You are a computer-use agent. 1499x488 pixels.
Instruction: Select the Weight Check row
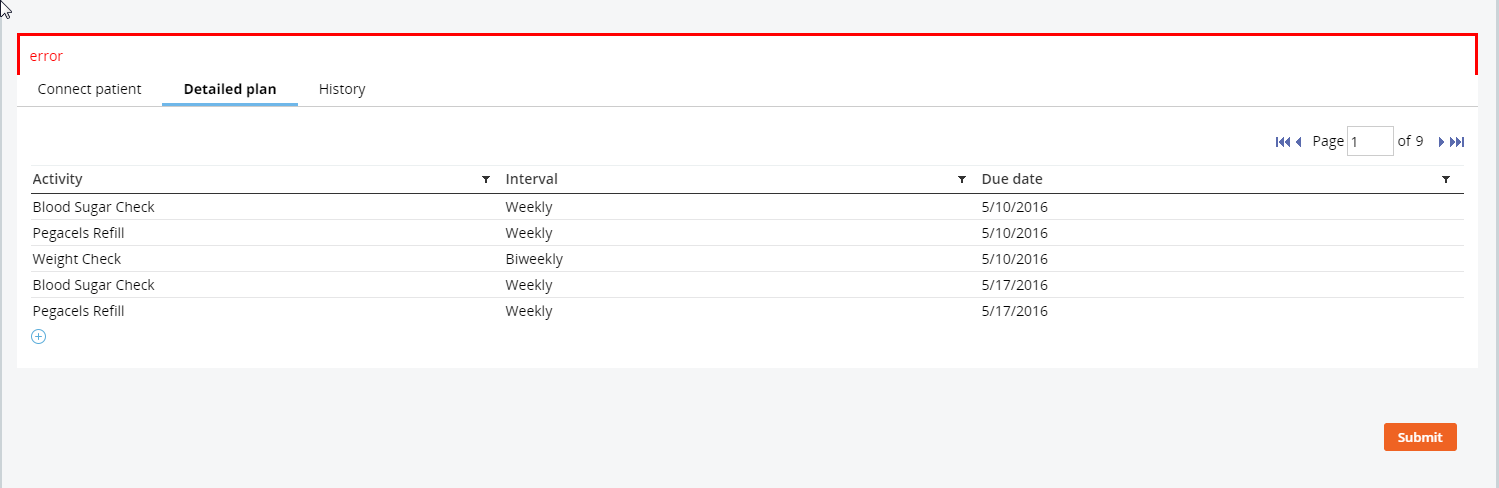[748, 259]
